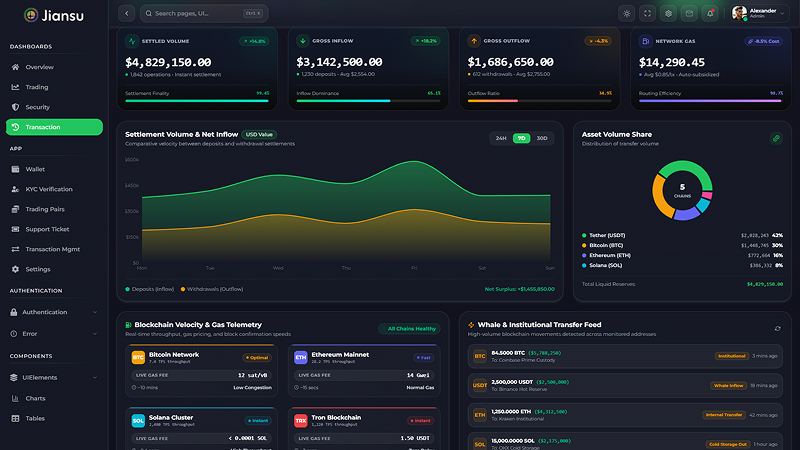This screenshot has height=450, width=800.
Task: Open Trading dashboard
Action: 54,87
